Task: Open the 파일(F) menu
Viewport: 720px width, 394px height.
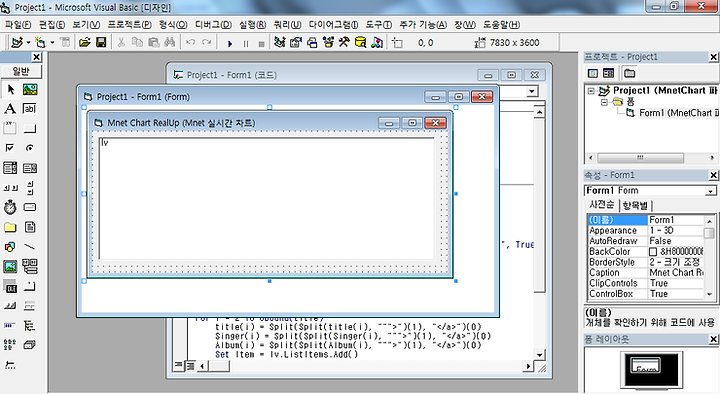Action: [x=18, y=25]
